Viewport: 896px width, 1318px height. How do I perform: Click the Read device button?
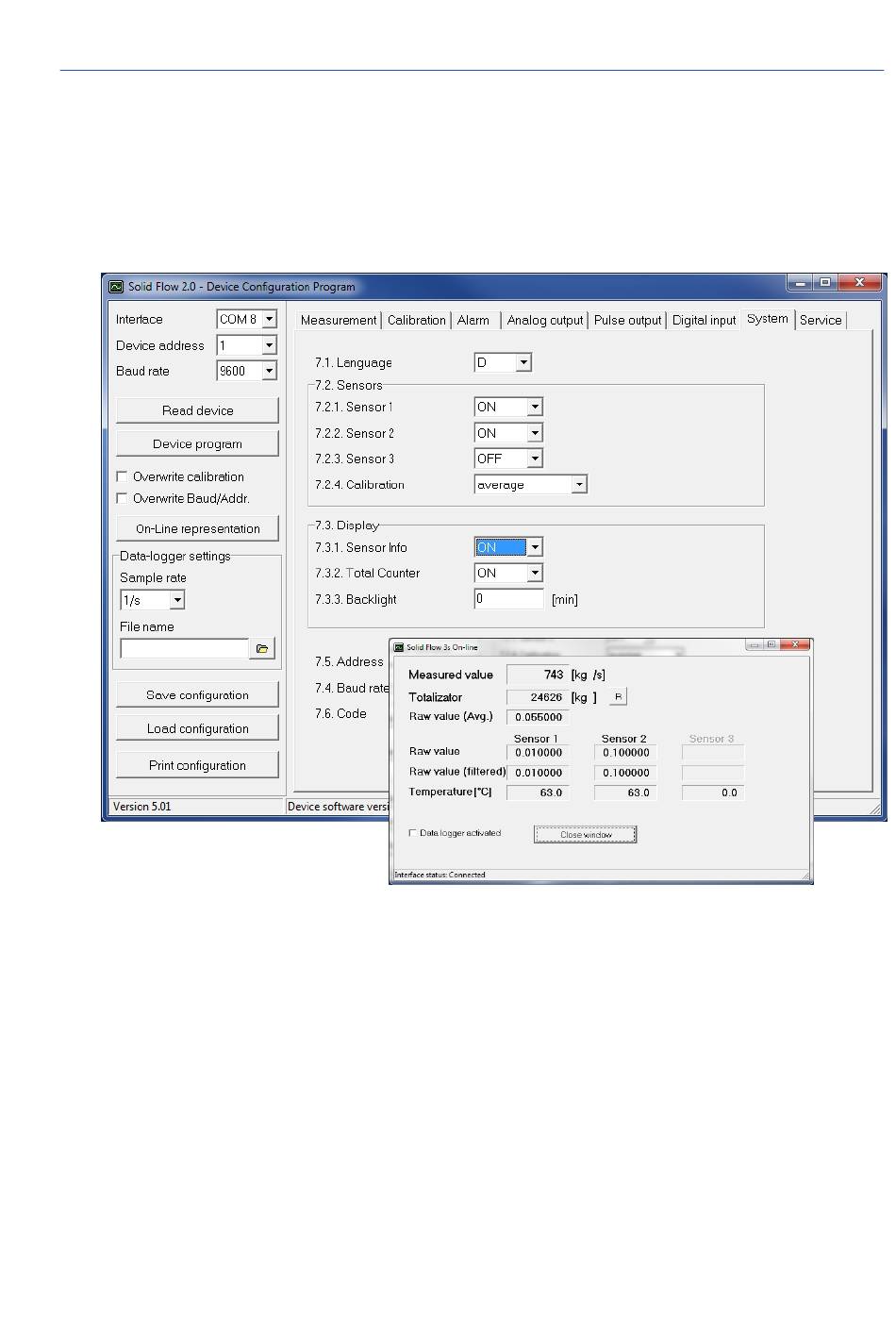click(197, 410)
